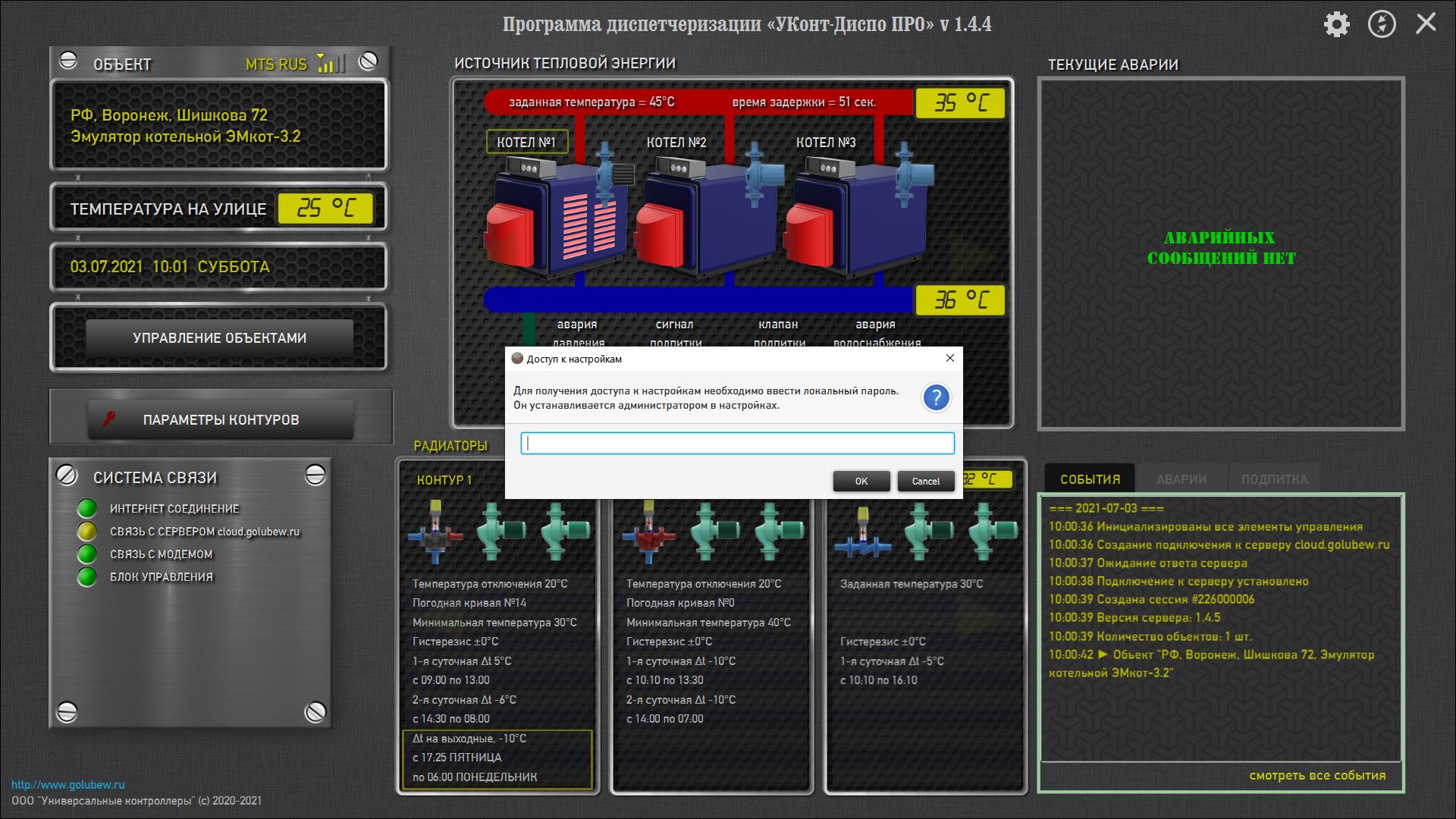Screen dimensions: 1456x819
Task: Open Параметры контуров
Action: pos(221,420)
